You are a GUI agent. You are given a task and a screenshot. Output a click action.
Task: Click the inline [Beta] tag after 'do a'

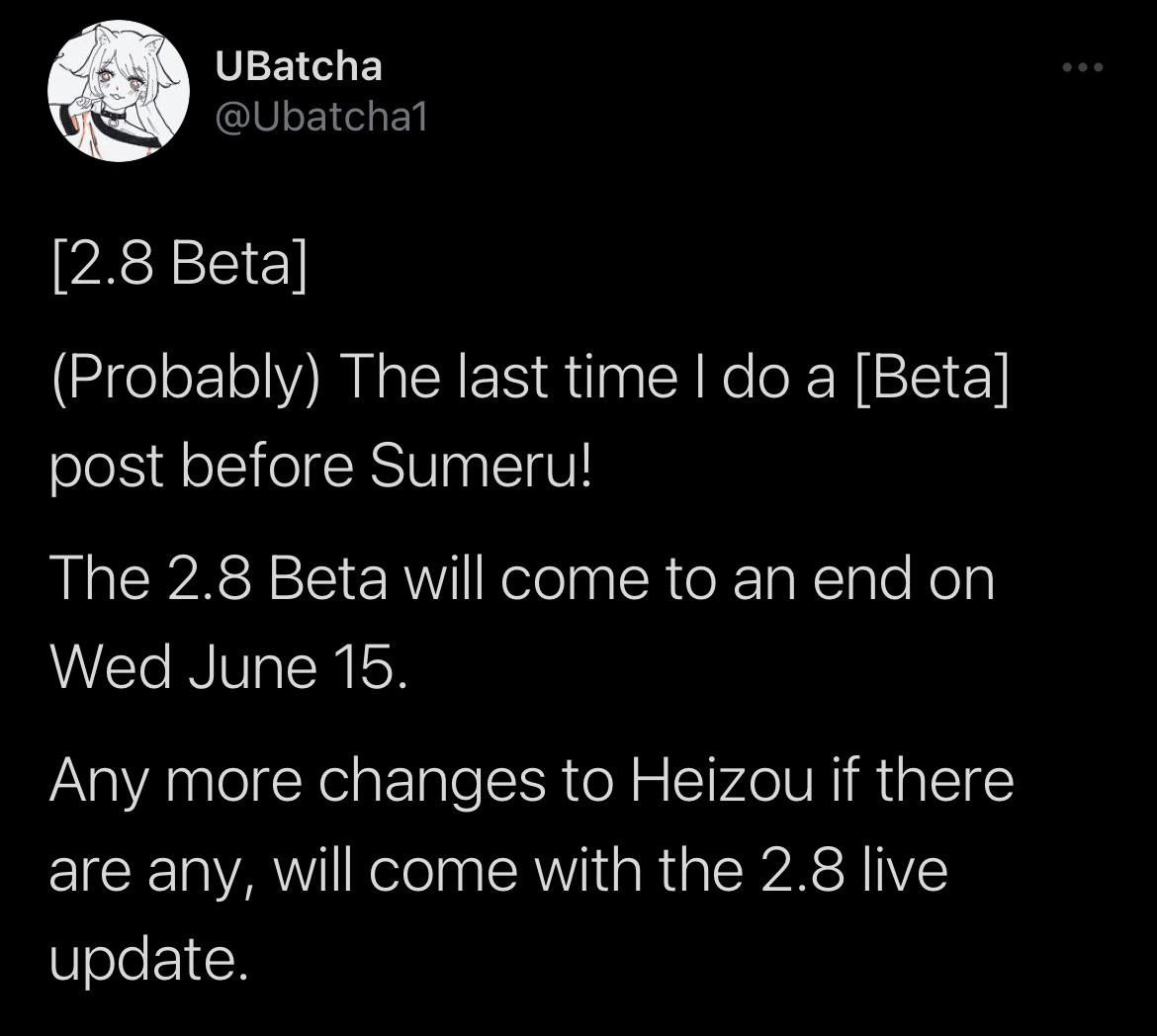[x=932, y=377]
